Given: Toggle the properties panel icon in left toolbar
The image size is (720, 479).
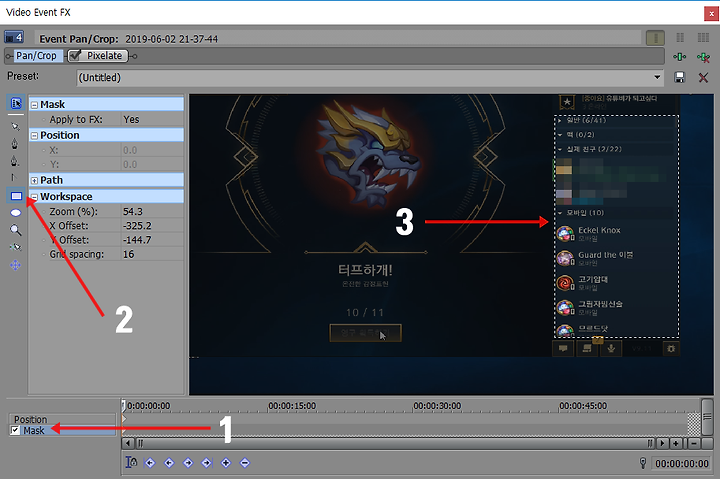Looking at the screenshot, I should [x=16, y=103].
